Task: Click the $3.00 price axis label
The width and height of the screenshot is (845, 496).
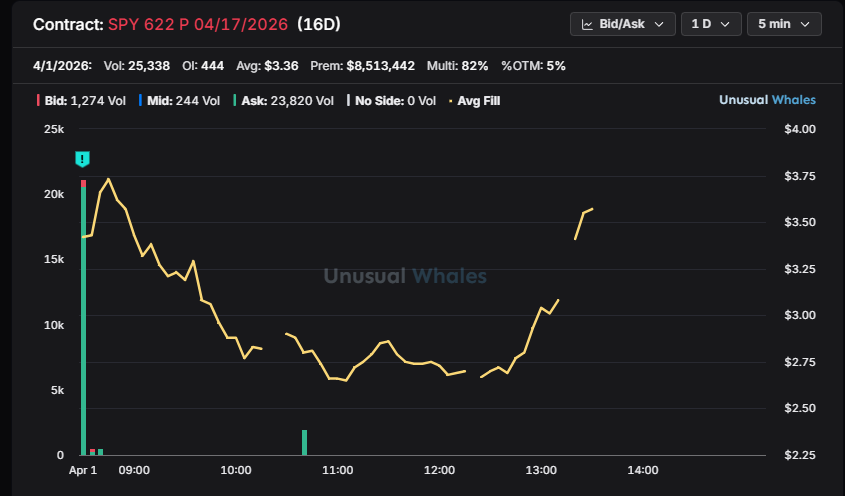Action: point(800,315)
